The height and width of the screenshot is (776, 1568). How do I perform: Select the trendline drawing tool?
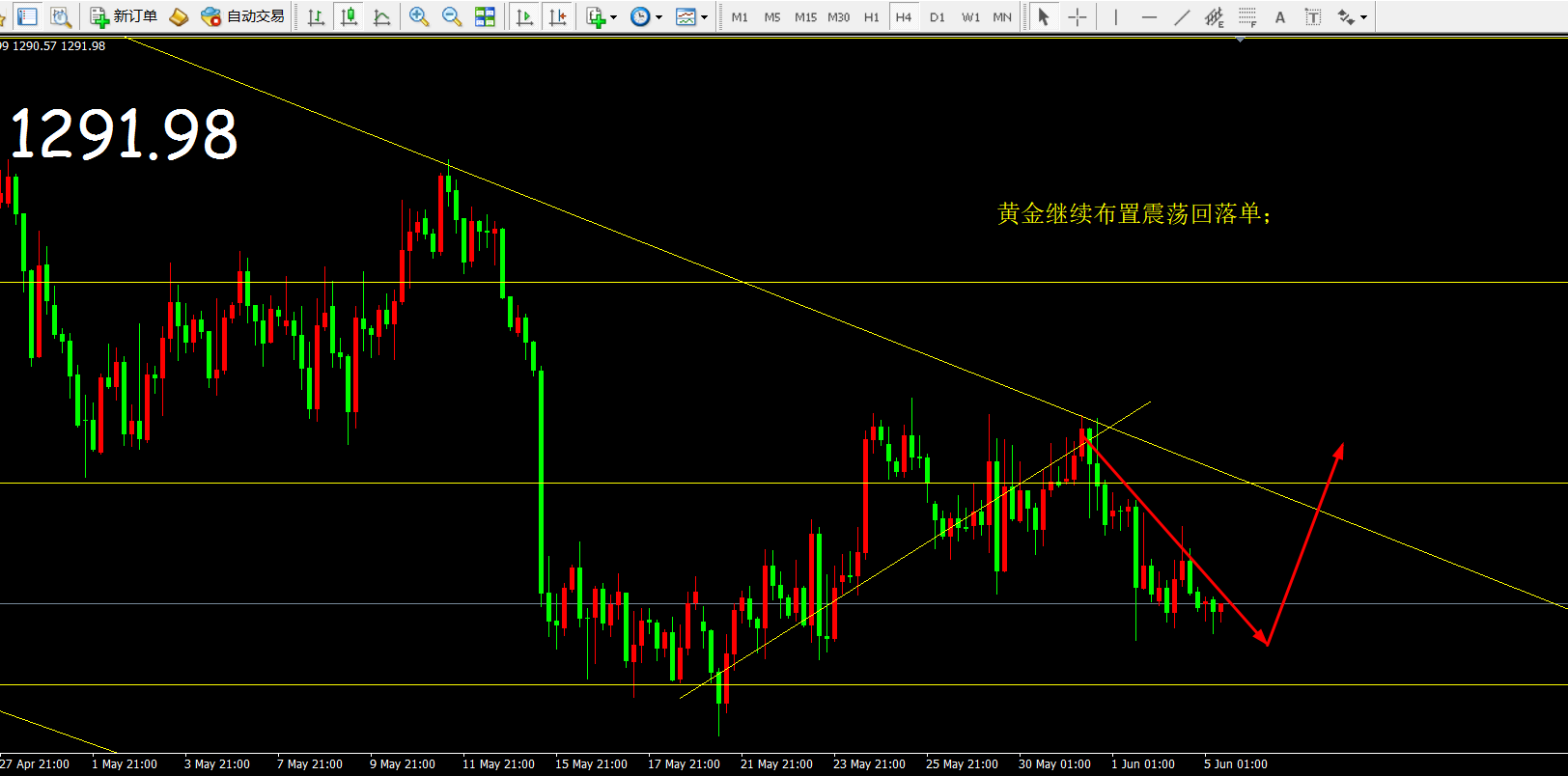coord(1182,16)
